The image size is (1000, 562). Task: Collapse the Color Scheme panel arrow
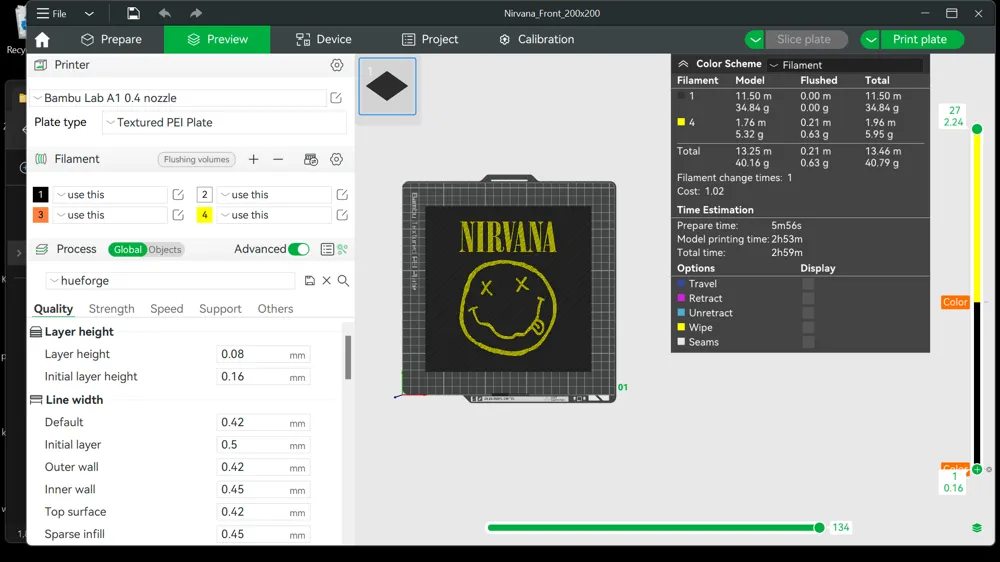pos(683,64)
